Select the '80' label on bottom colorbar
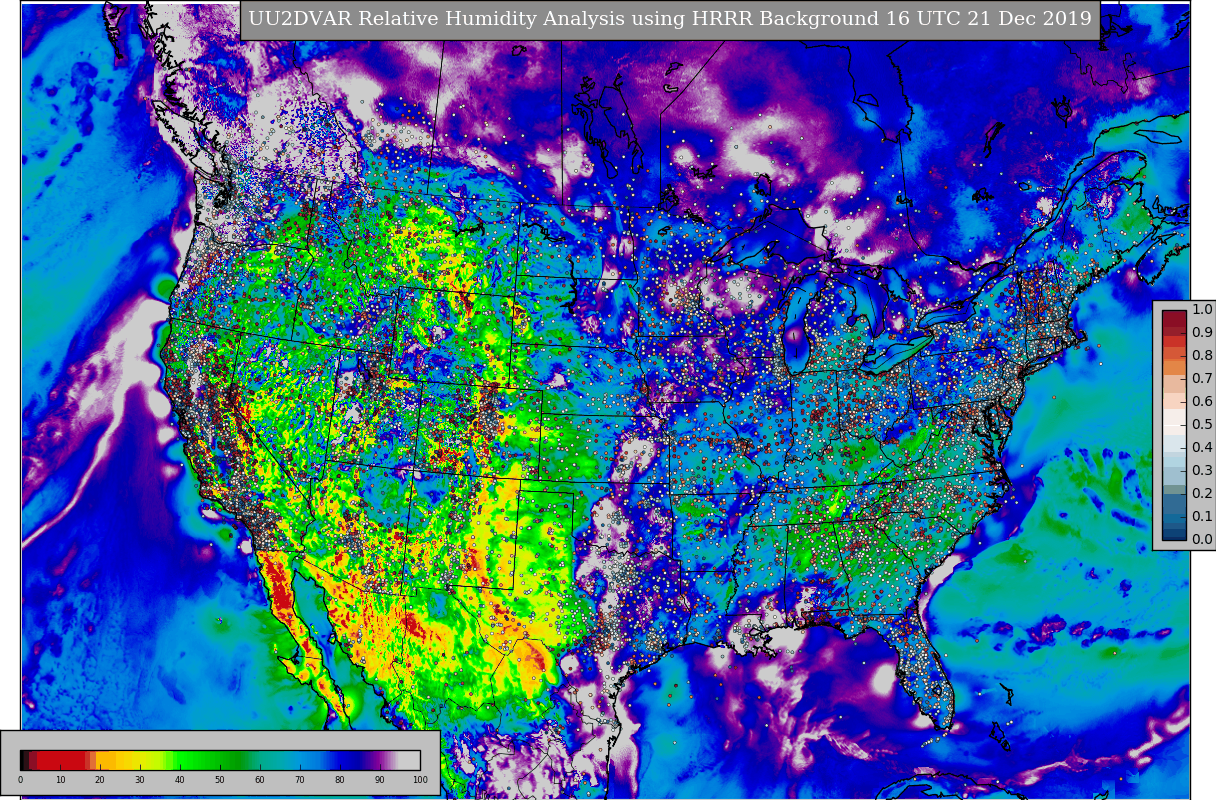Screen dimensions: 1216x800 [x=340, y=780]
